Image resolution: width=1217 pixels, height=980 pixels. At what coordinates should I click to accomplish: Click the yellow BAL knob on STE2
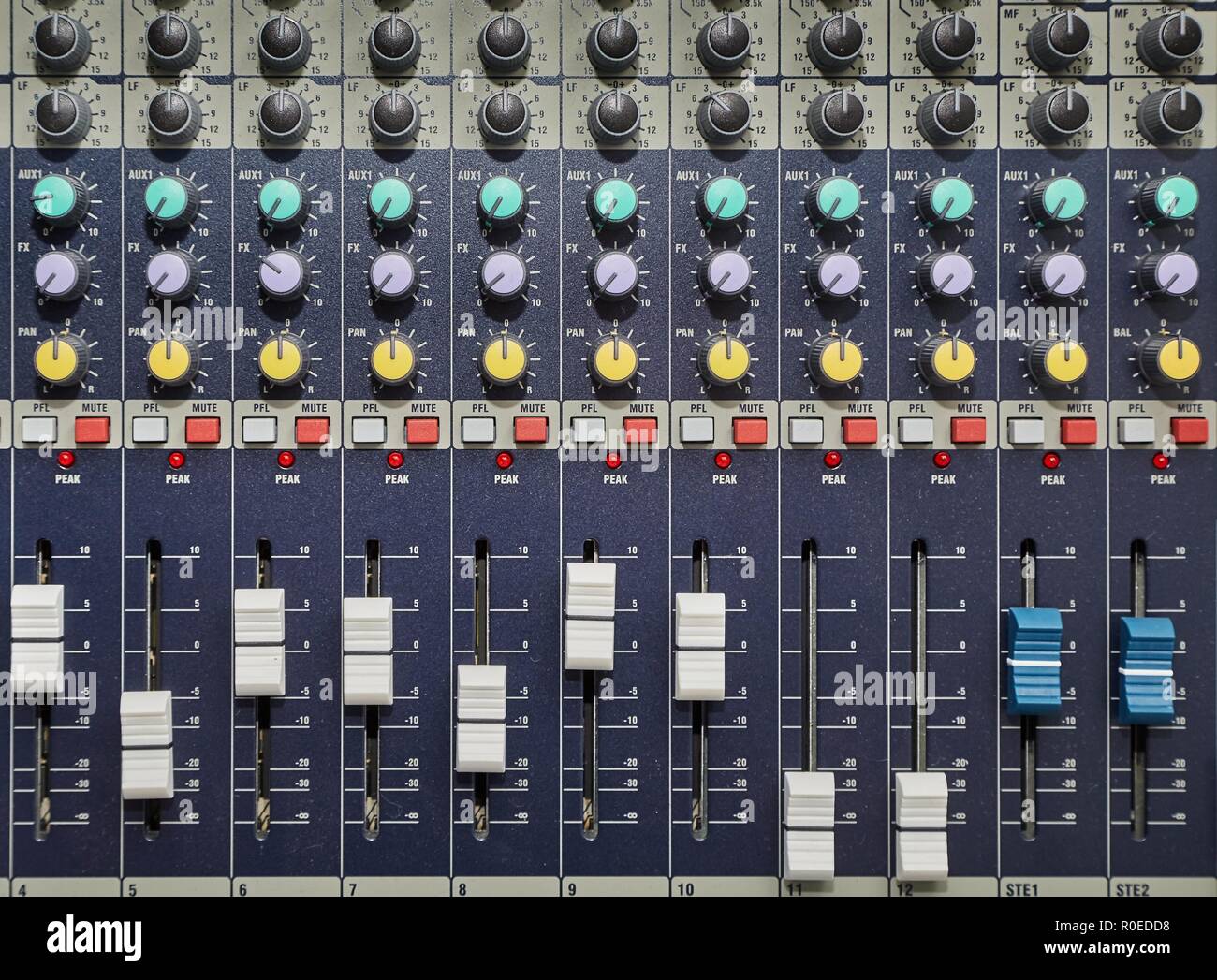point(1173,358)
